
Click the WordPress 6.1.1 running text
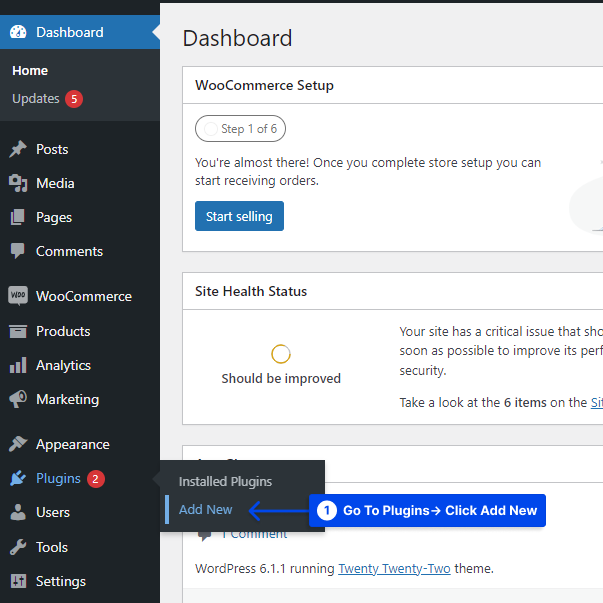point(265,568)
